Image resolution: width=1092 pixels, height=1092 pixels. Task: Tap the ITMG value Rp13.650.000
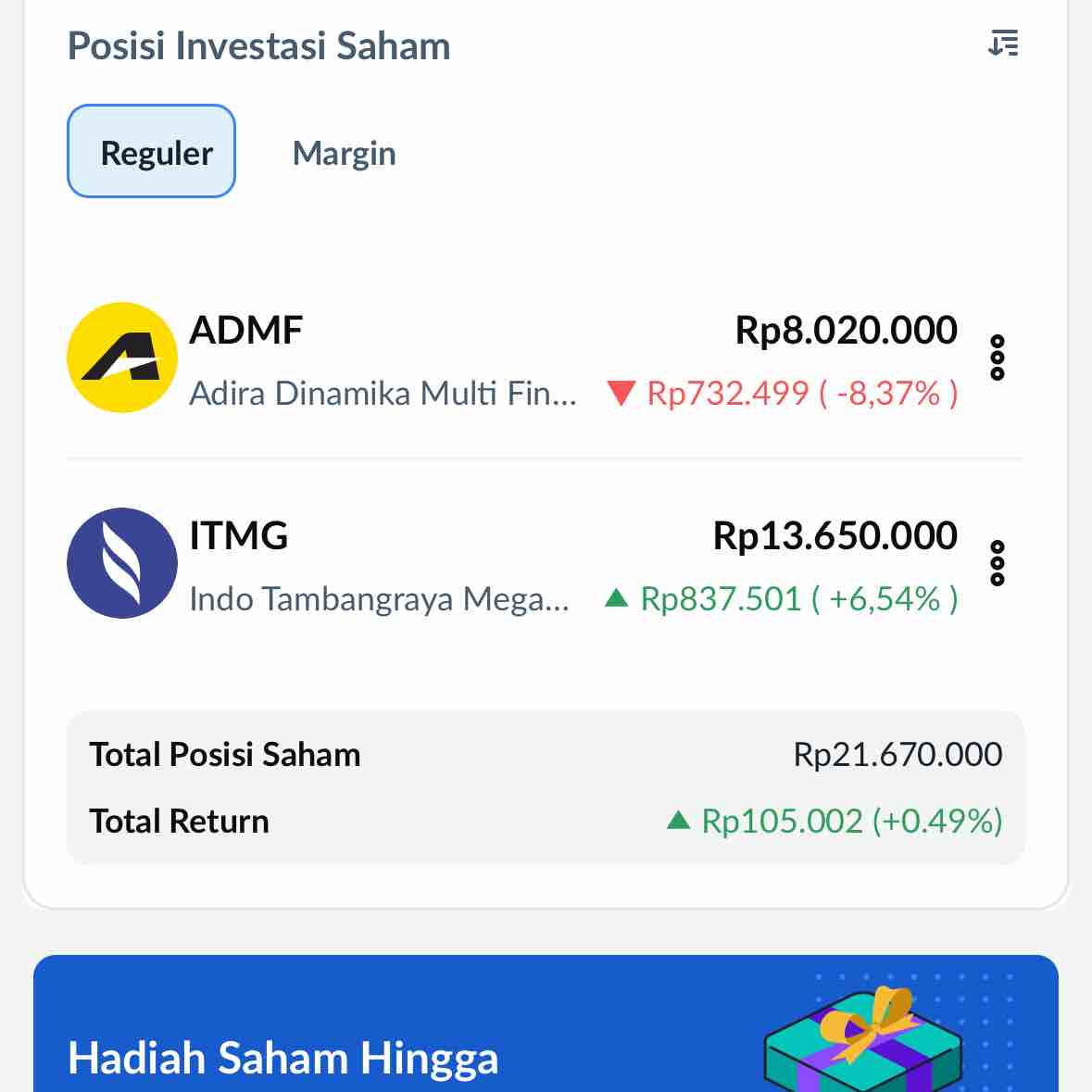[835, 536]
